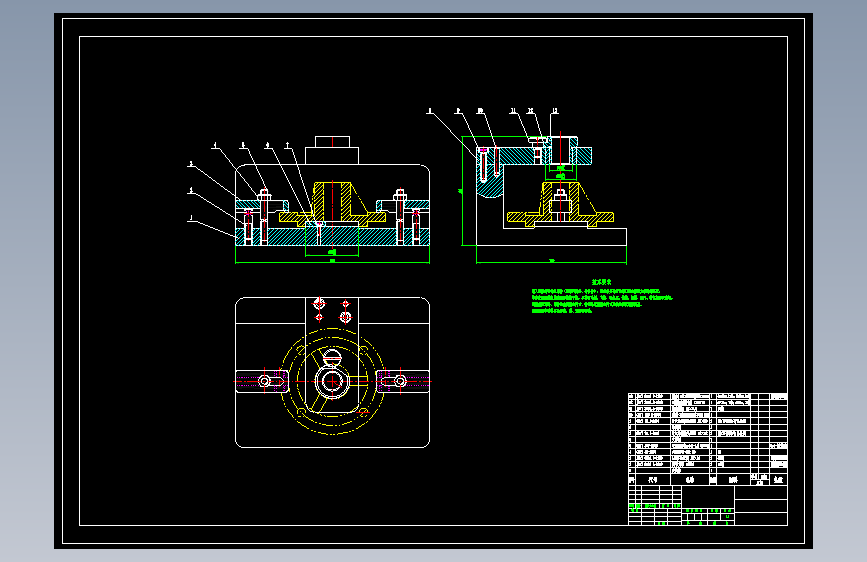Select part balloon number 3 leader label
The image size is (867, 562).
pos(191,164)
